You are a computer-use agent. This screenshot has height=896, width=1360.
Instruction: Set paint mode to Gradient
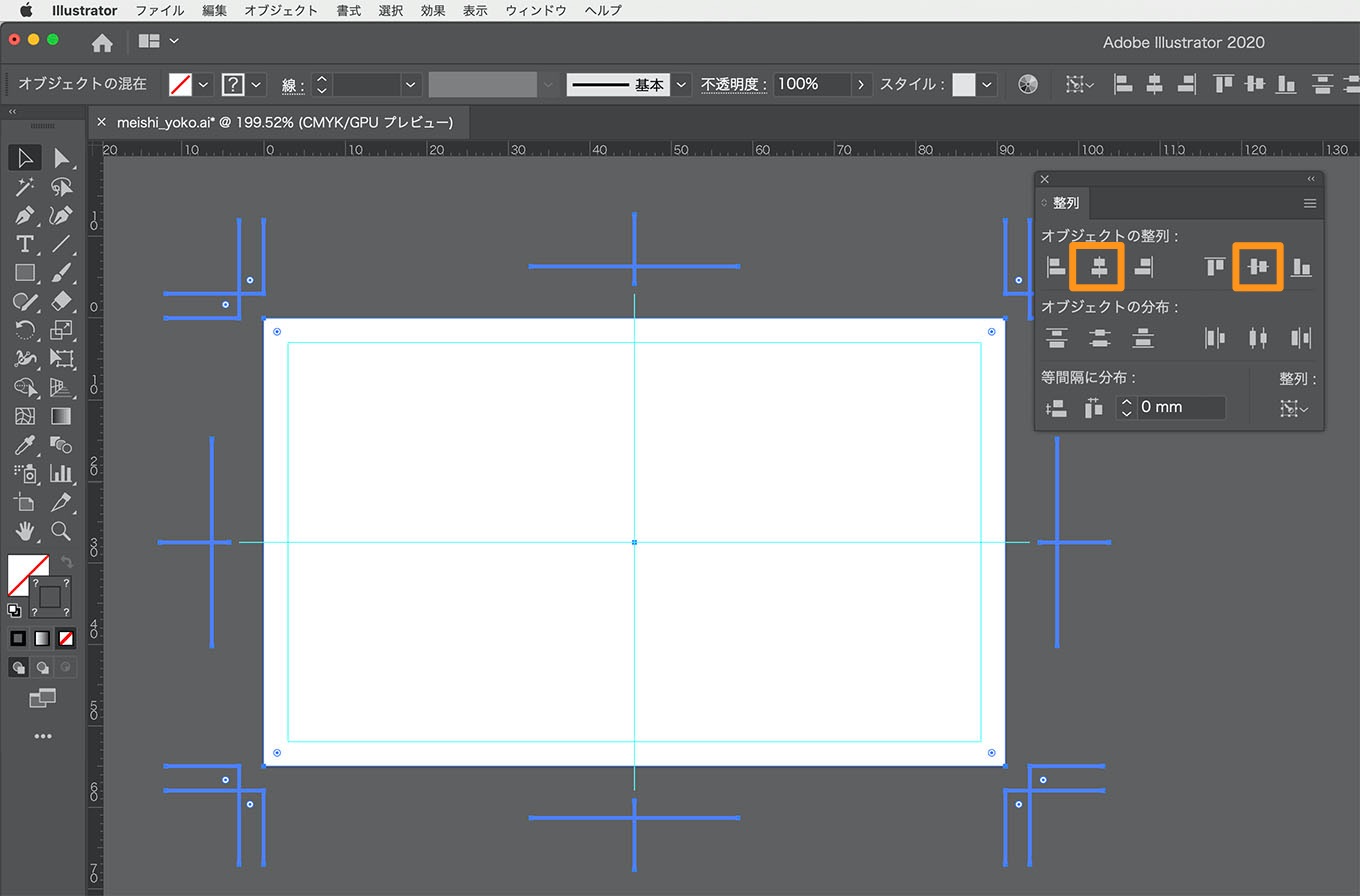42,638
